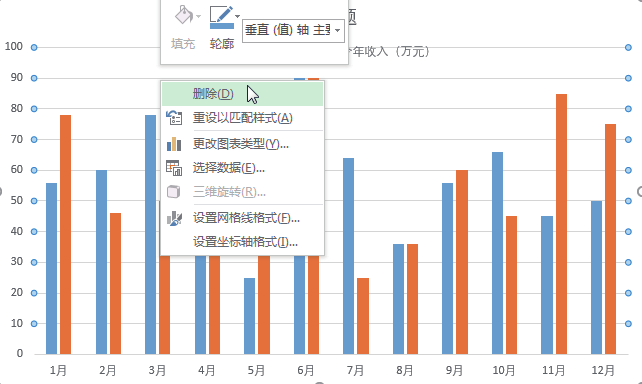The width and height of the screenshot is (642, 384).
Task: Open 设置网格线格式(F)... dialog
Action: tap(242, 218)
